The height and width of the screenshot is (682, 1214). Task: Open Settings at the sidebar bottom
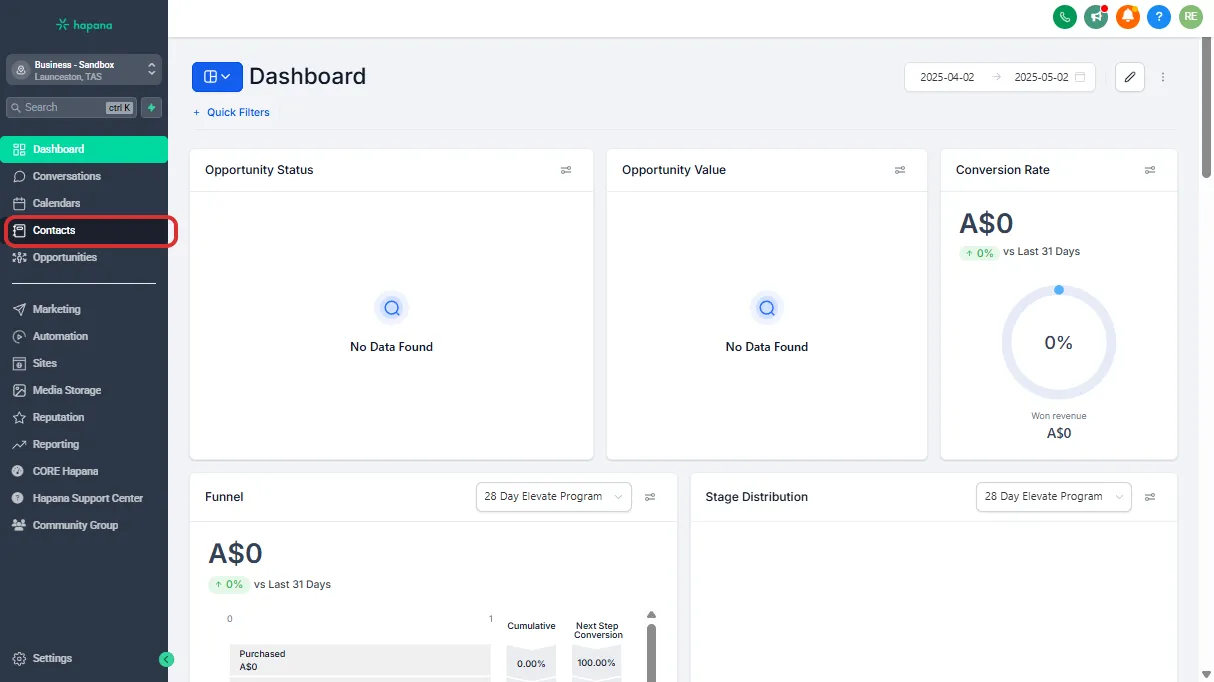[52, 659]
